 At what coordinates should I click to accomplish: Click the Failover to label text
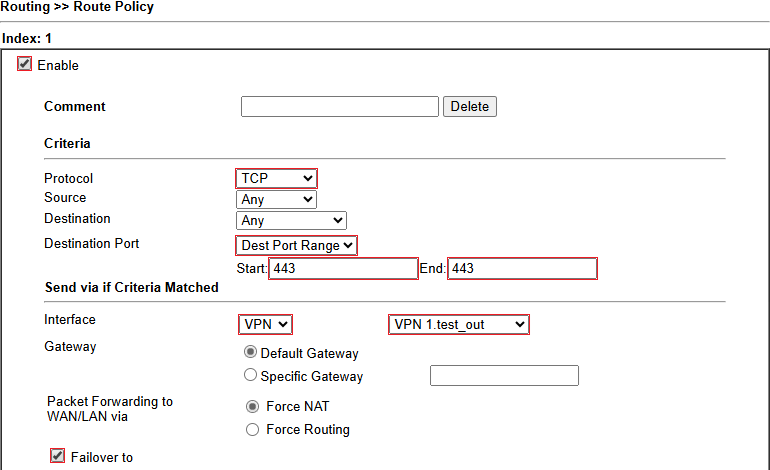click(x=102, y=458)
